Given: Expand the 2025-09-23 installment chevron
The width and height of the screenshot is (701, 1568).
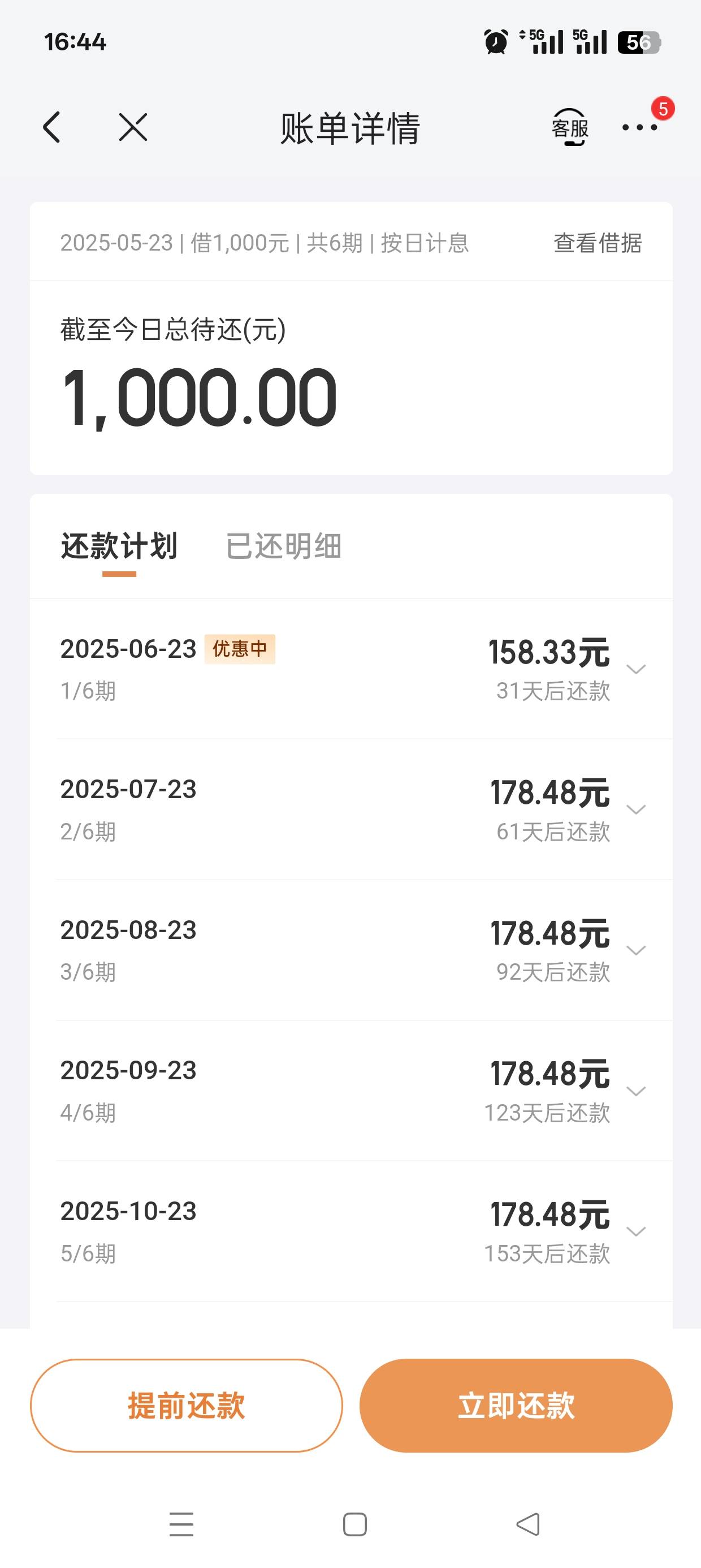Looking at the screenshot, I should pos(636,1091).
